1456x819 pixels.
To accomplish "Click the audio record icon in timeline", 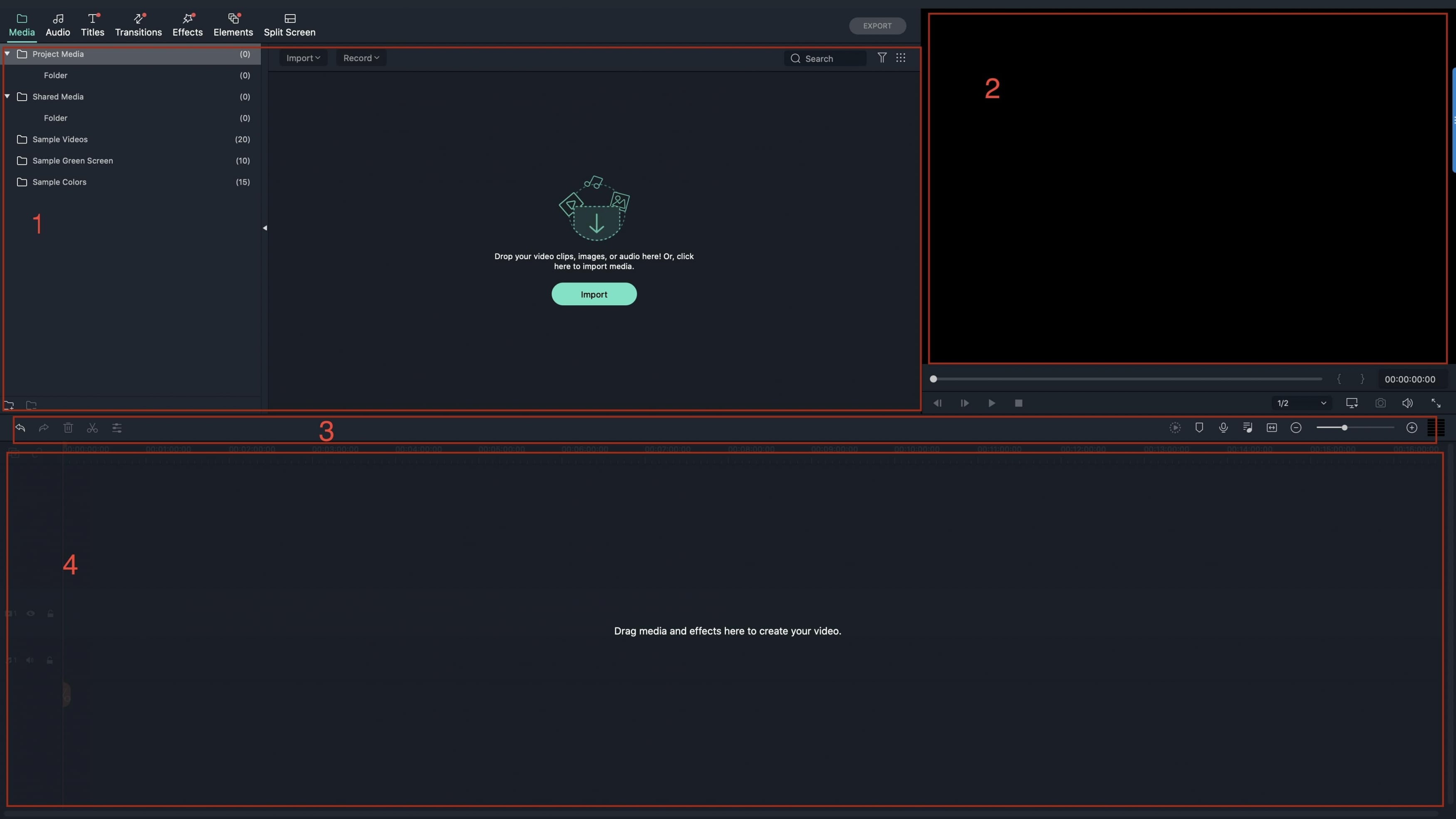I will pos(1224,429).
